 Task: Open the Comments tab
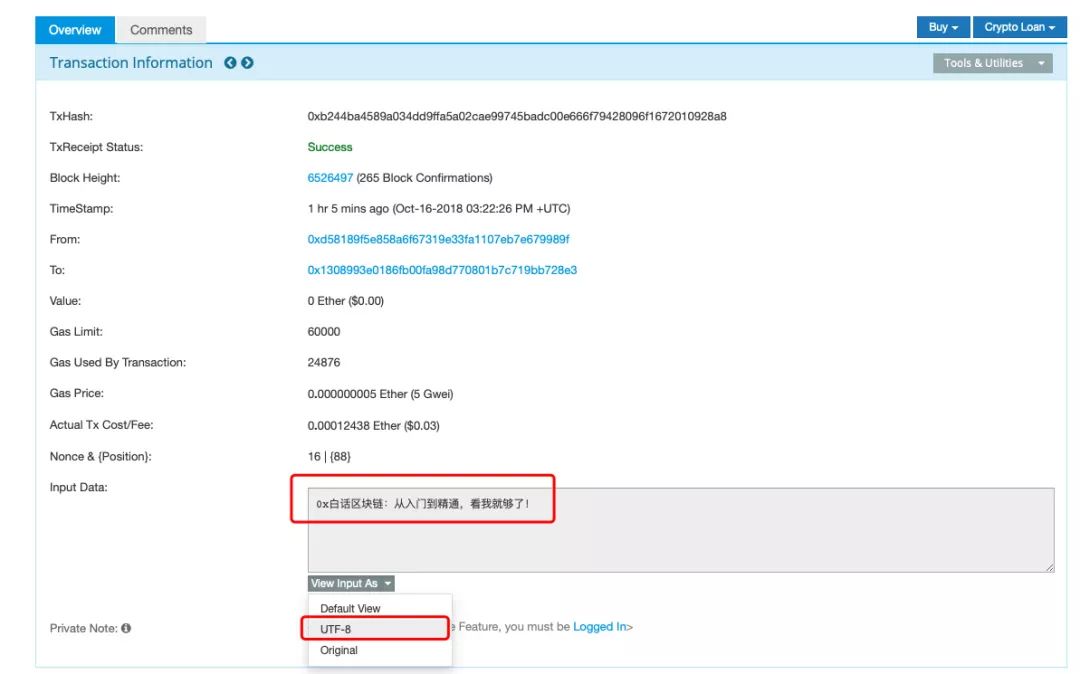[x=161, y=30]
